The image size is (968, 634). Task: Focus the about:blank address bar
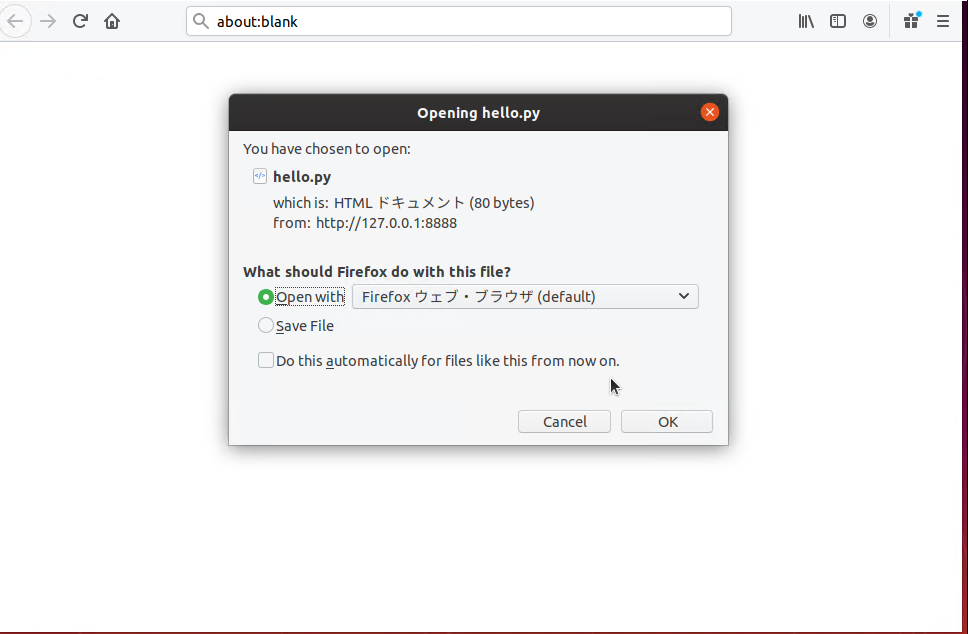[x=459, y=22]
